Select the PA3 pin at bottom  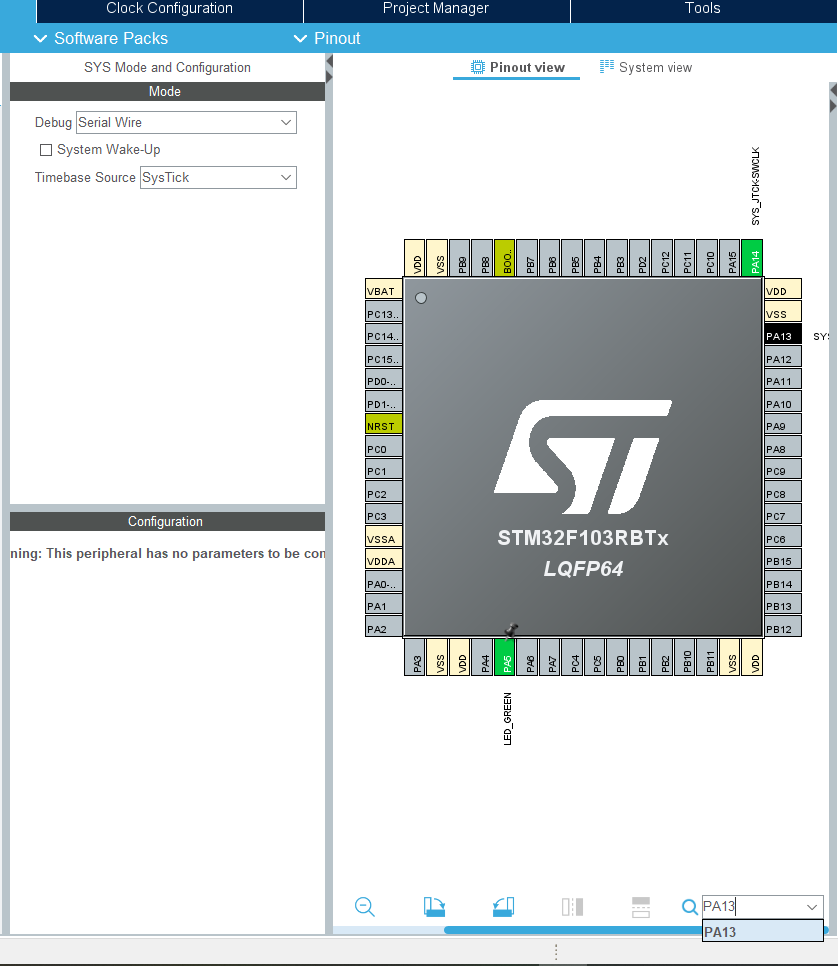coord(415,657)
